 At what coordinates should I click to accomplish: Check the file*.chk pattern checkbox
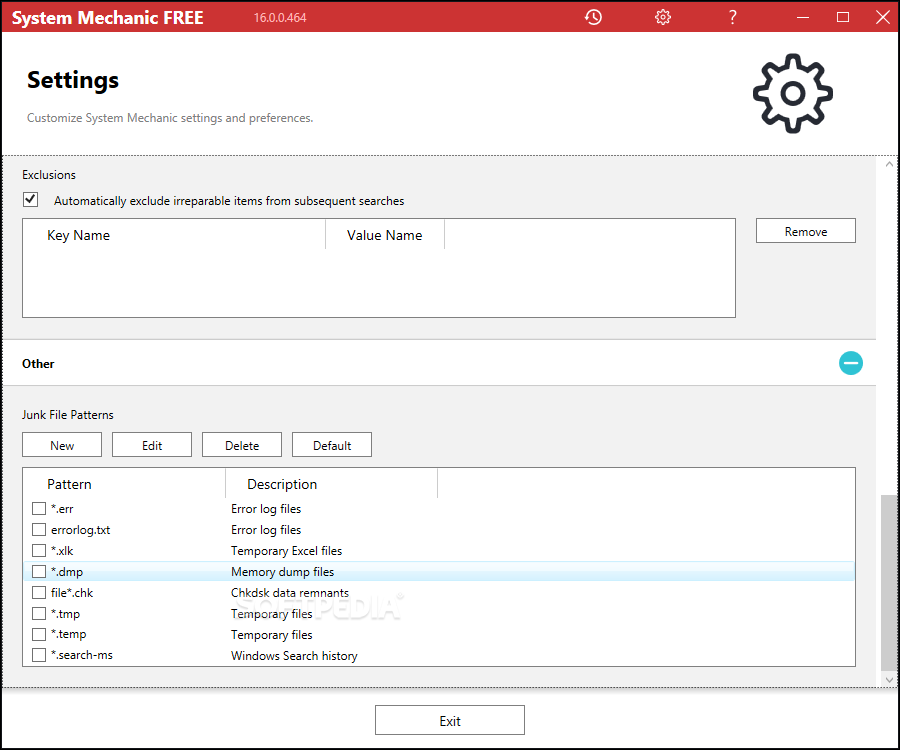pyautogui.click(x=39, y=592)
